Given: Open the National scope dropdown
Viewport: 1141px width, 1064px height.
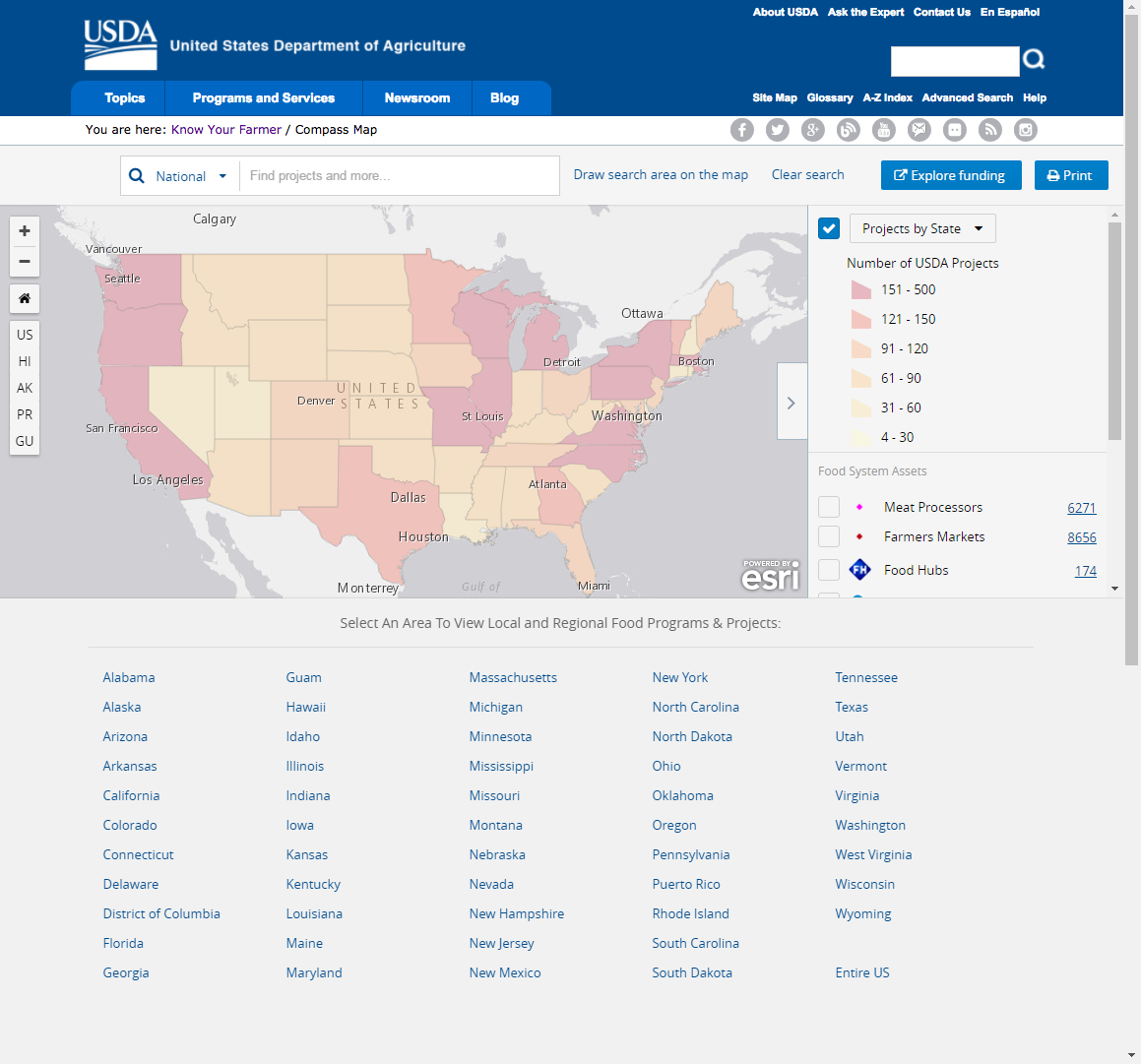Looking at the screenshot, I should click(x=191, y=176).
